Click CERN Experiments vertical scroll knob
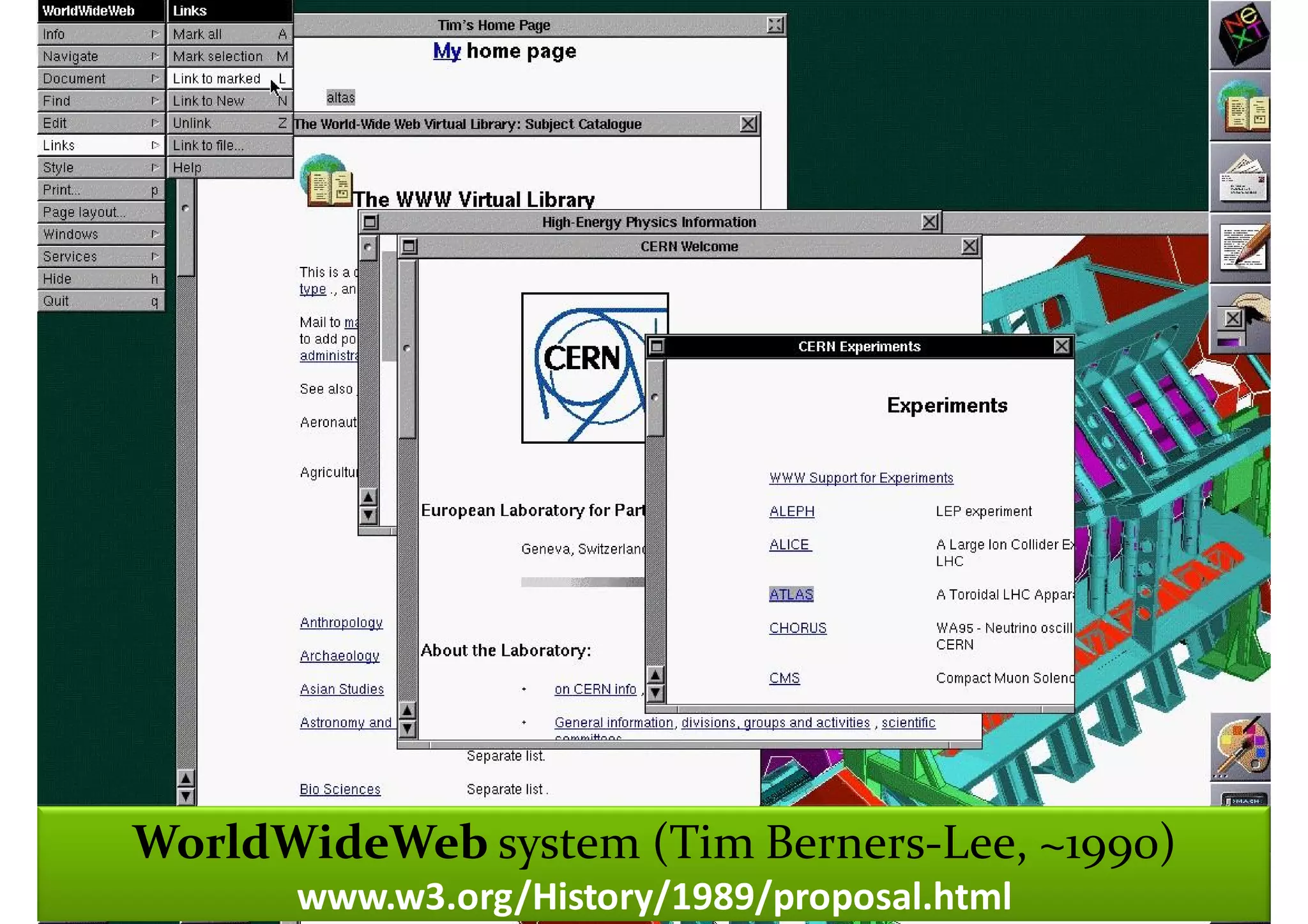 655,398
